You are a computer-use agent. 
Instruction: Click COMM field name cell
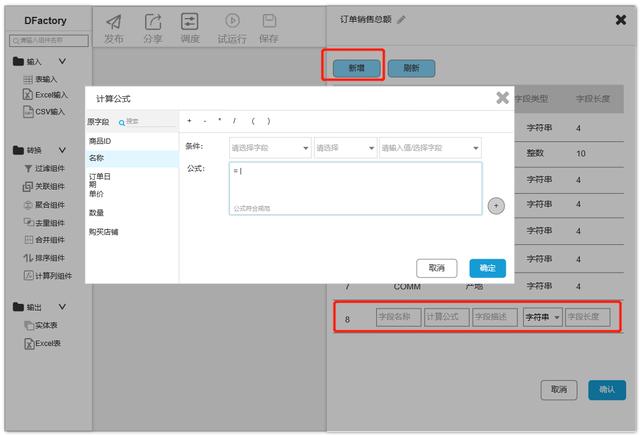[x=407, y=287]
